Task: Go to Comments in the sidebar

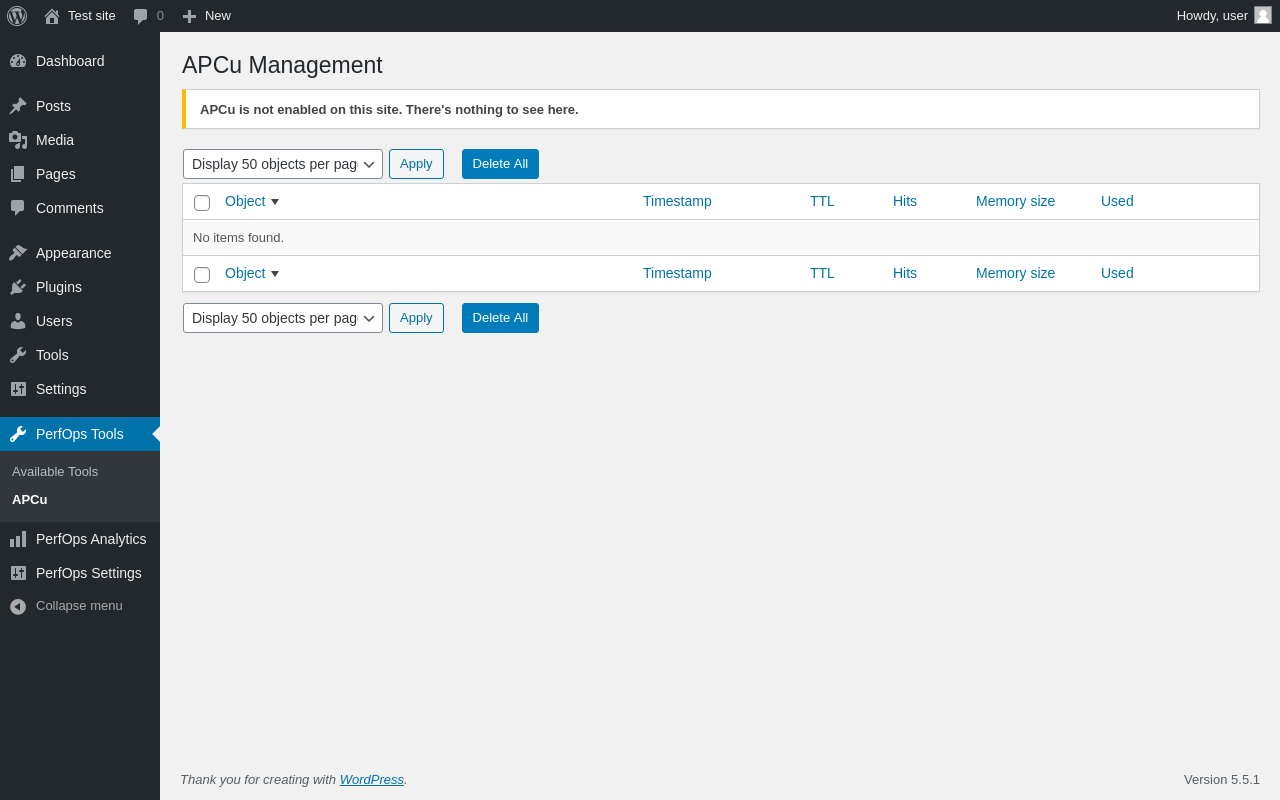Action: point(80,208)
